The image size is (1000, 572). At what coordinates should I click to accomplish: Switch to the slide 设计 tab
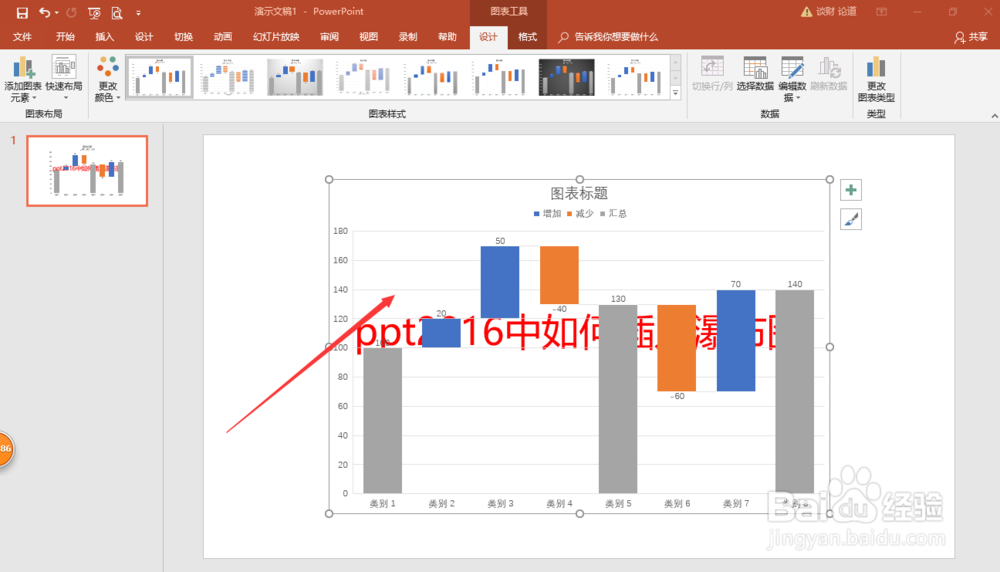tap(144, 37)
